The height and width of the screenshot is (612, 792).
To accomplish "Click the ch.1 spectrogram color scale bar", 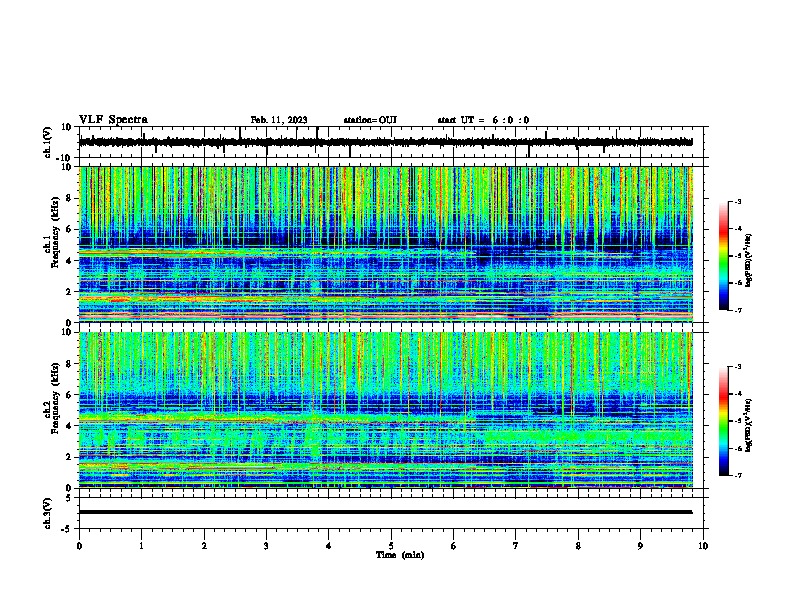I will (x=724, y=255).
